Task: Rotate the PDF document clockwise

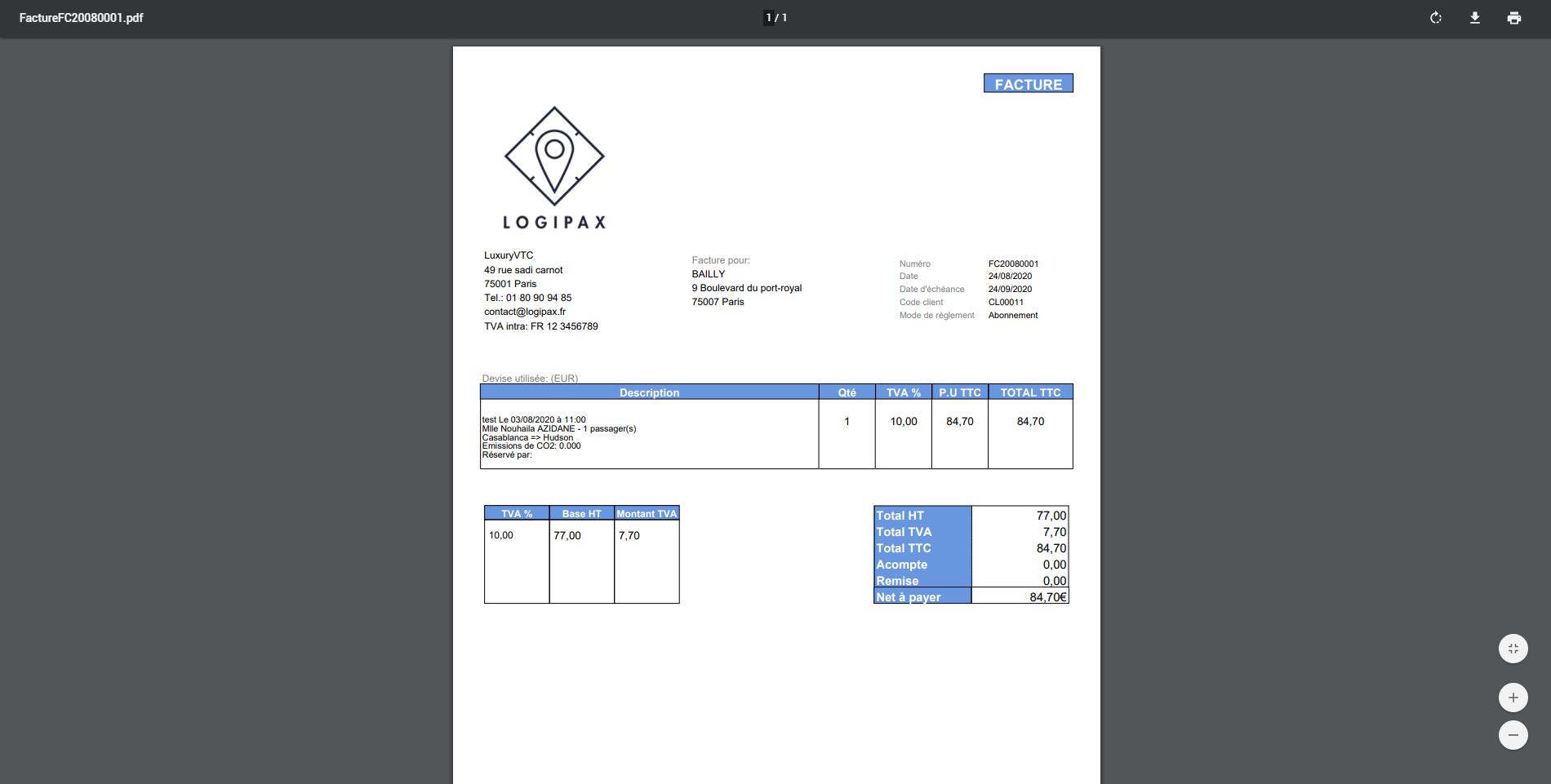Action: point(1436,18)
